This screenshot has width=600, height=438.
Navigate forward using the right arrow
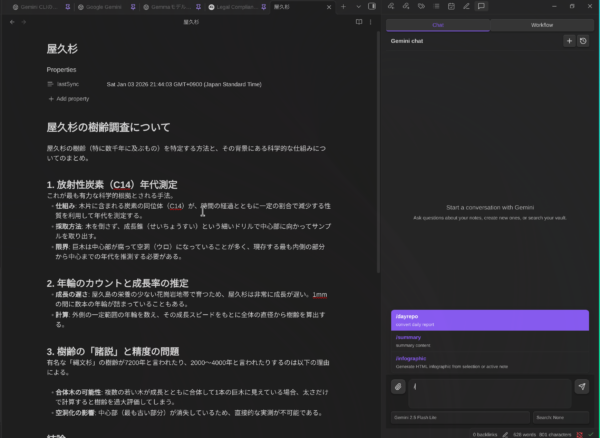25,21
